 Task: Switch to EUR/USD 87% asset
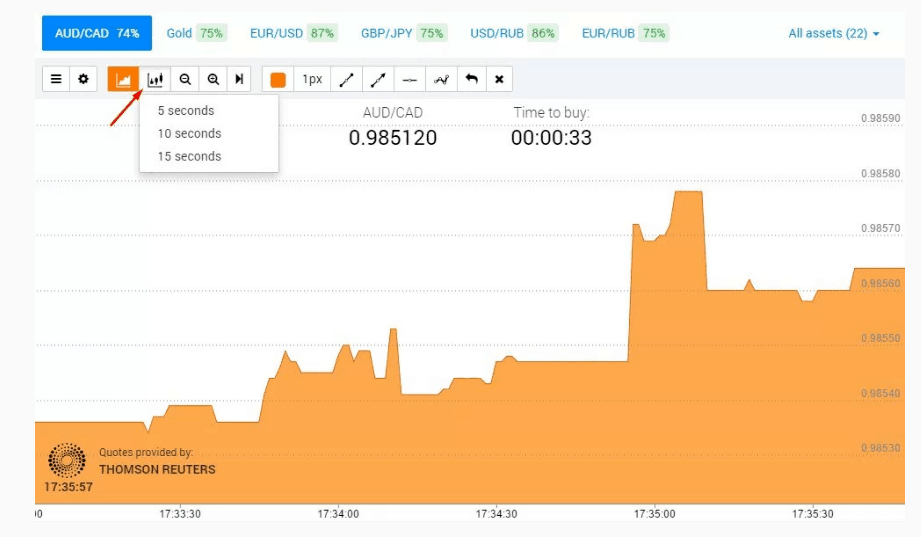click(x=293, y=33)
